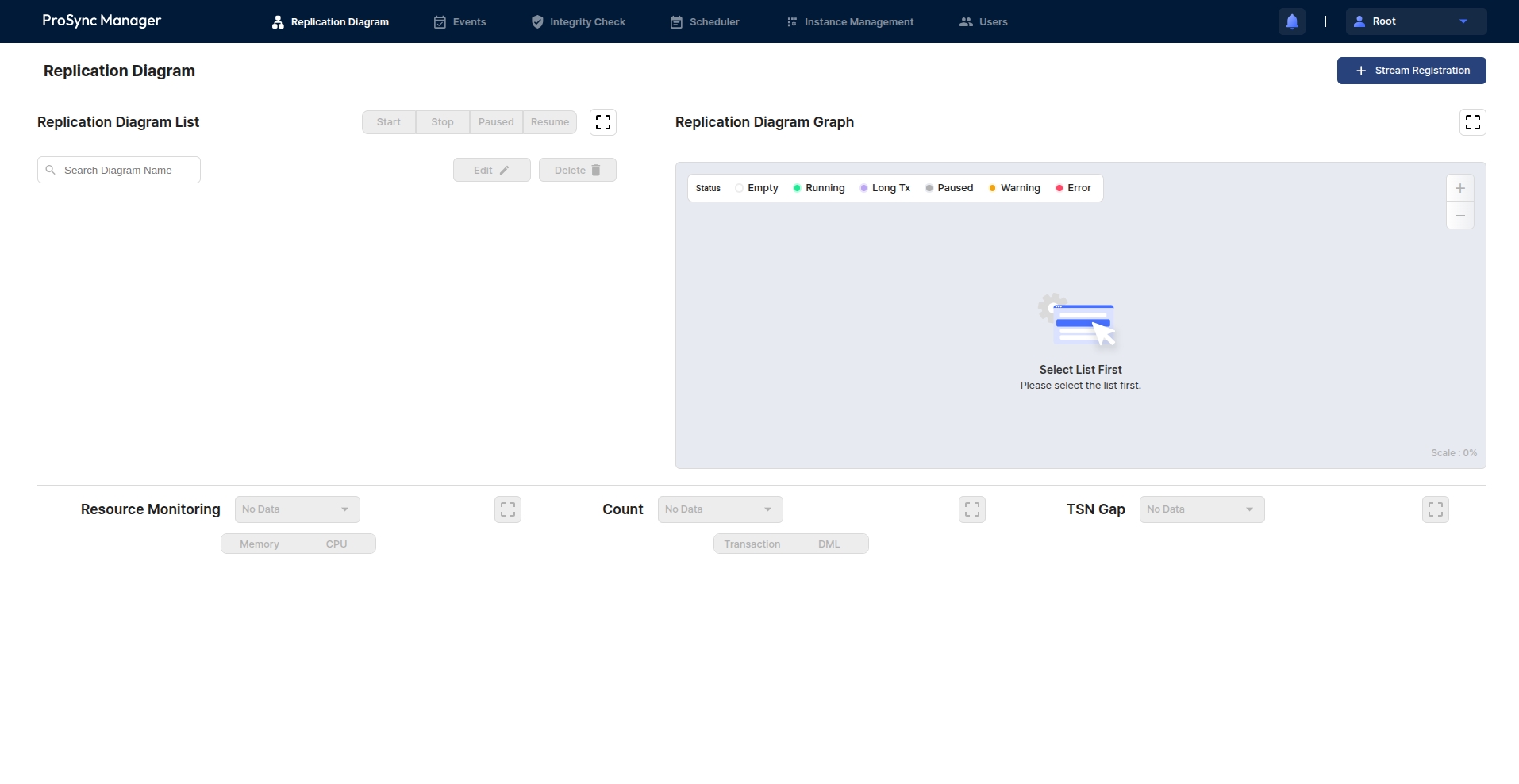
Task: Expand the TSN Gap panel fullscreen
Action: (1435, 509)
